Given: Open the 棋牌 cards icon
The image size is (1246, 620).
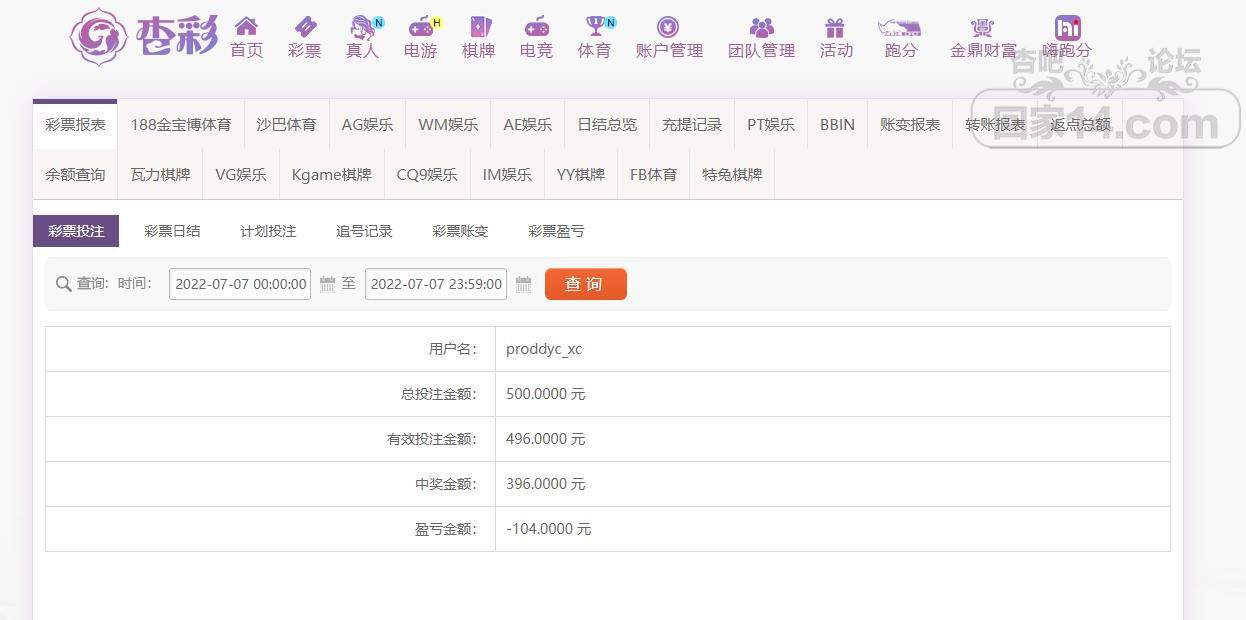Looking at the screenshot, I should 479,27.
